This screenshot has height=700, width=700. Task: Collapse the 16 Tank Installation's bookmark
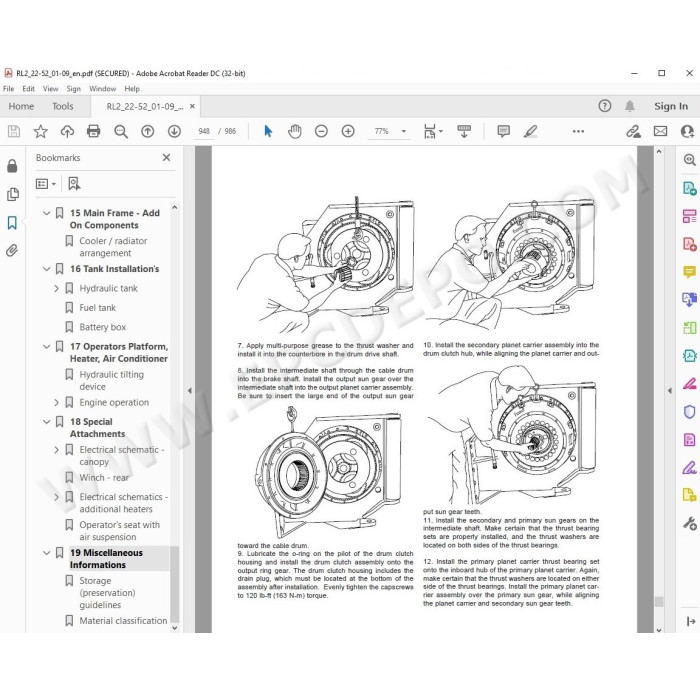click(x=46, y=269)
